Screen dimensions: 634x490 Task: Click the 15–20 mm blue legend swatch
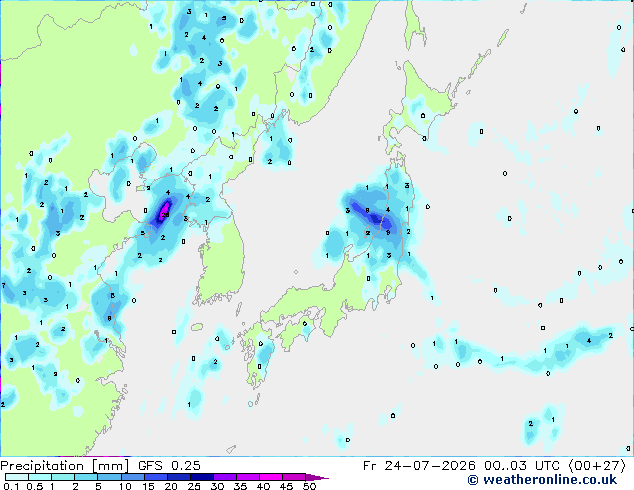155,477
